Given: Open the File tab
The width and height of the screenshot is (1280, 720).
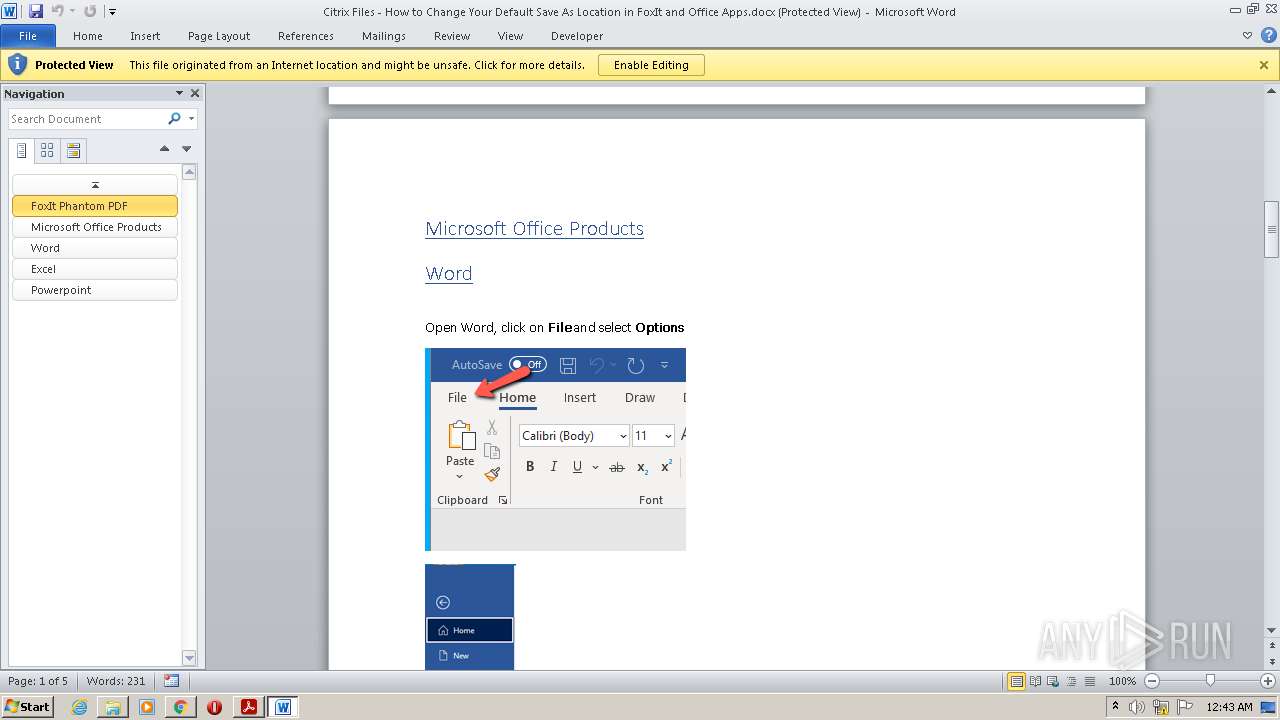Looking at the screenshot, I should (28, 36).
